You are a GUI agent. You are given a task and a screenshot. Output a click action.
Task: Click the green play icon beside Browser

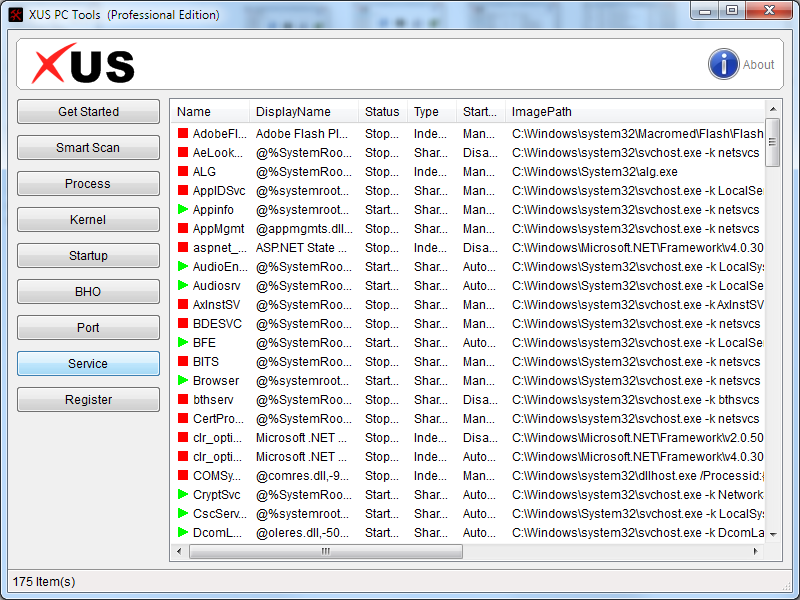pos(183,381)
